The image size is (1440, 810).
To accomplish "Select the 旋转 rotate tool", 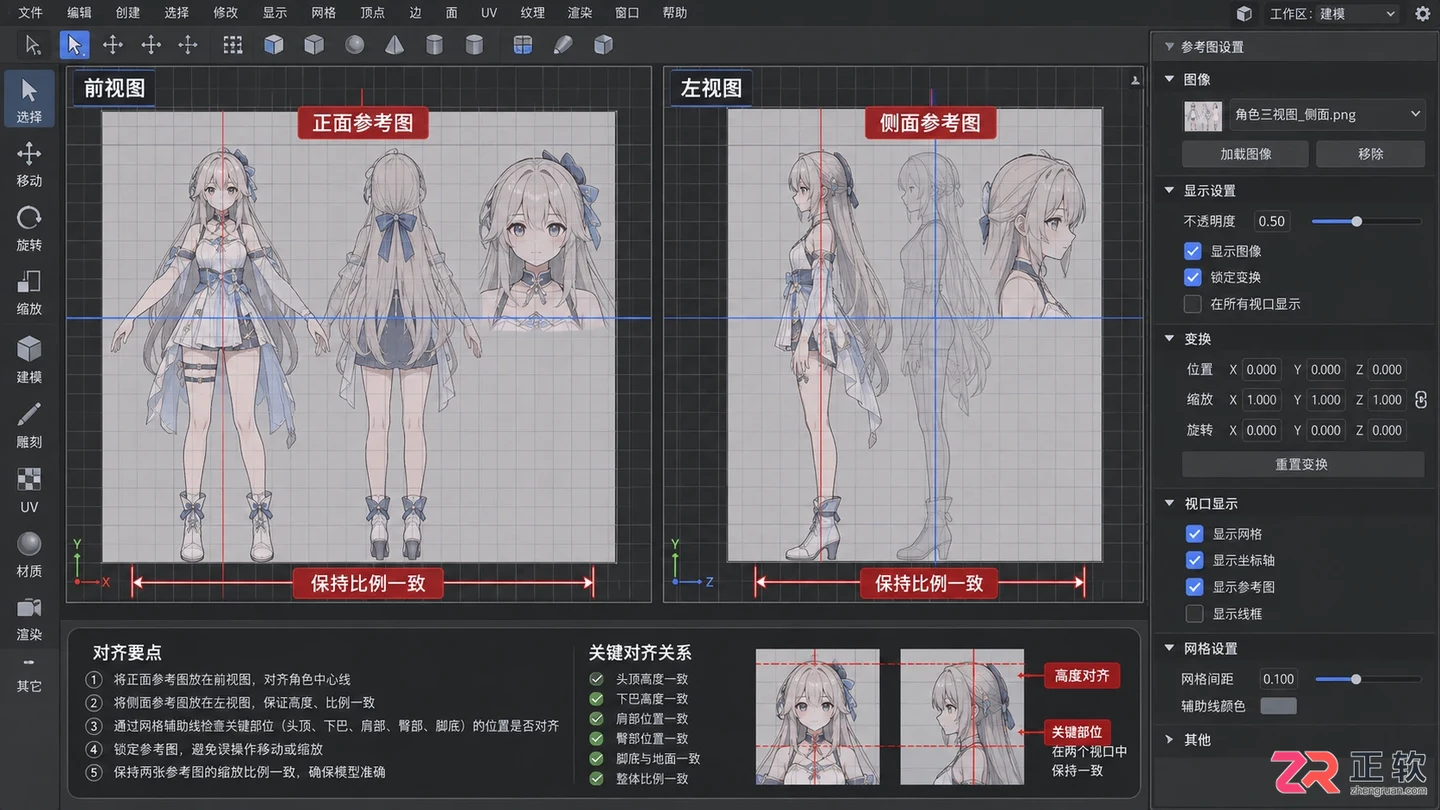I will point(29,227).
